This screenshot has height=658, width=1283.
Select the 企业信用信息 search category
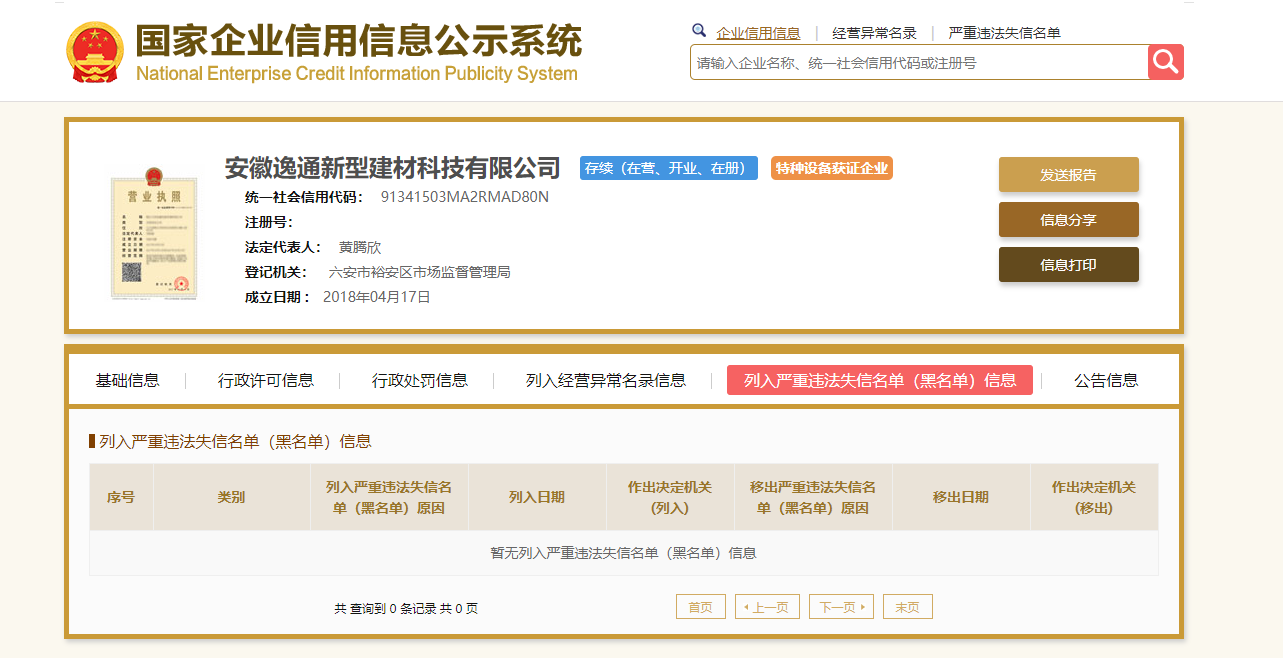(758, 33)
